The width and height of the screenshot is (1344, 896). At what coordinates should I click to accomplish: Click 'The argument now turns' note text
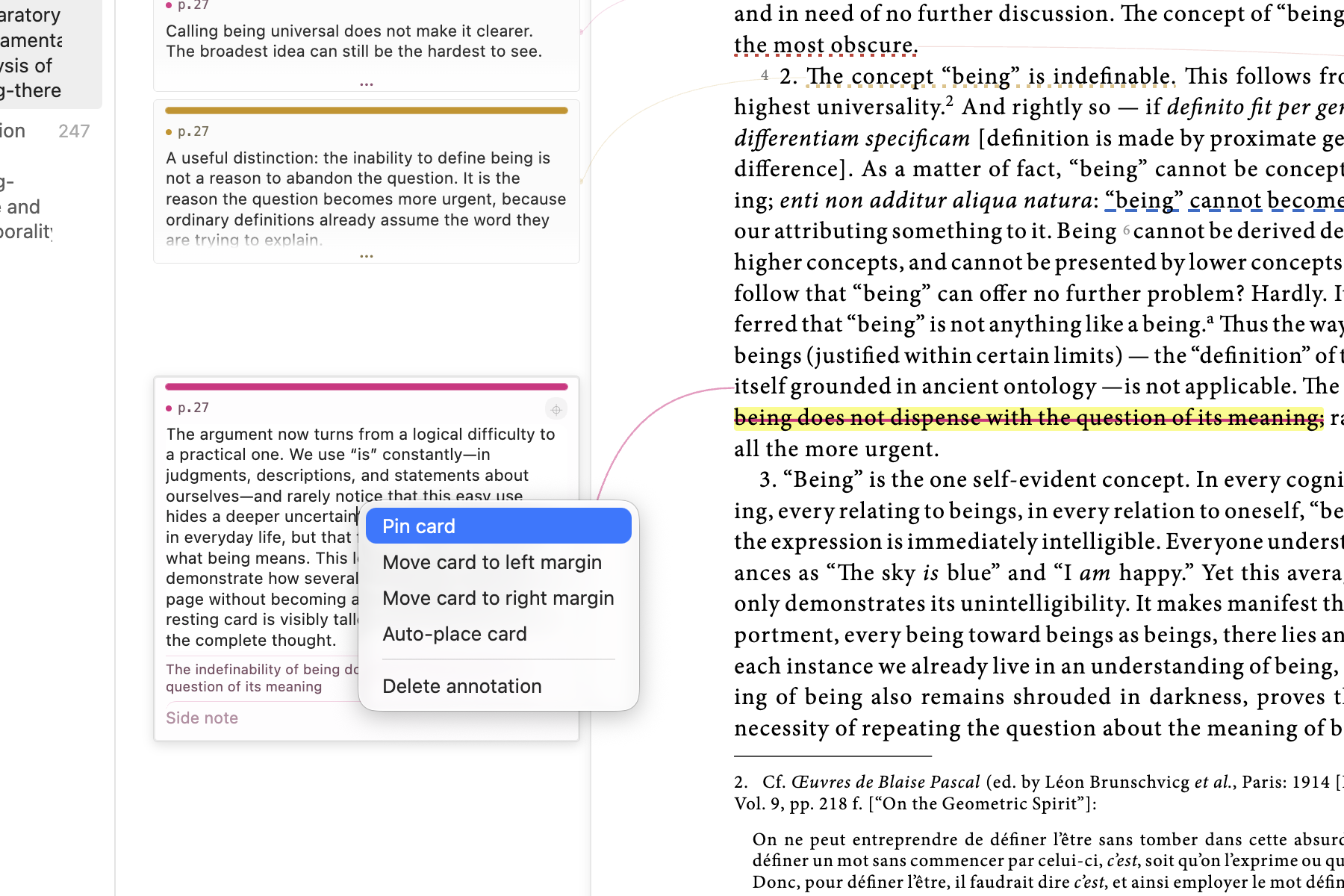(361, 537)
